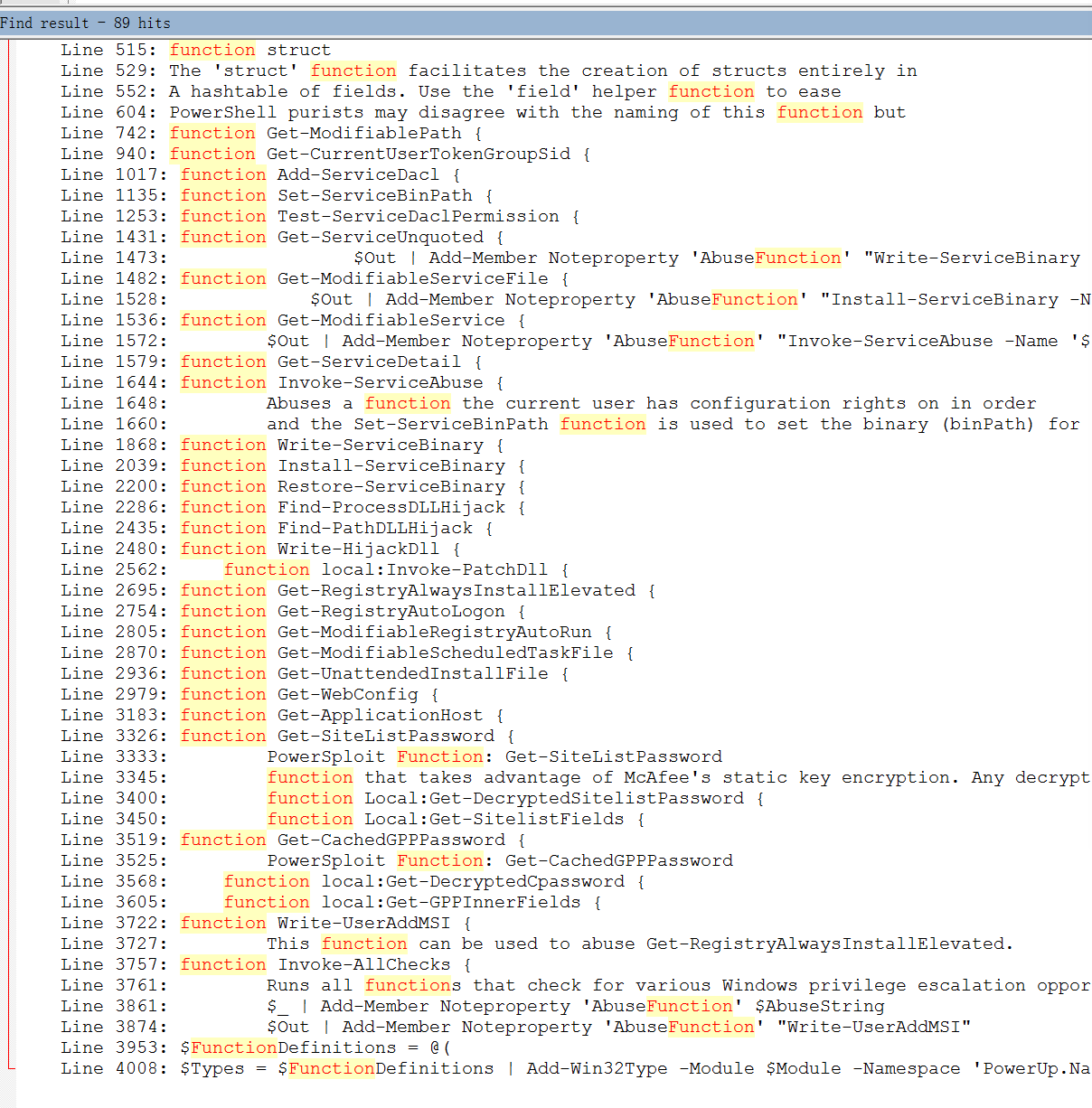Go to Line 3183 Get-ApplicationHost

tap(282, 715)
